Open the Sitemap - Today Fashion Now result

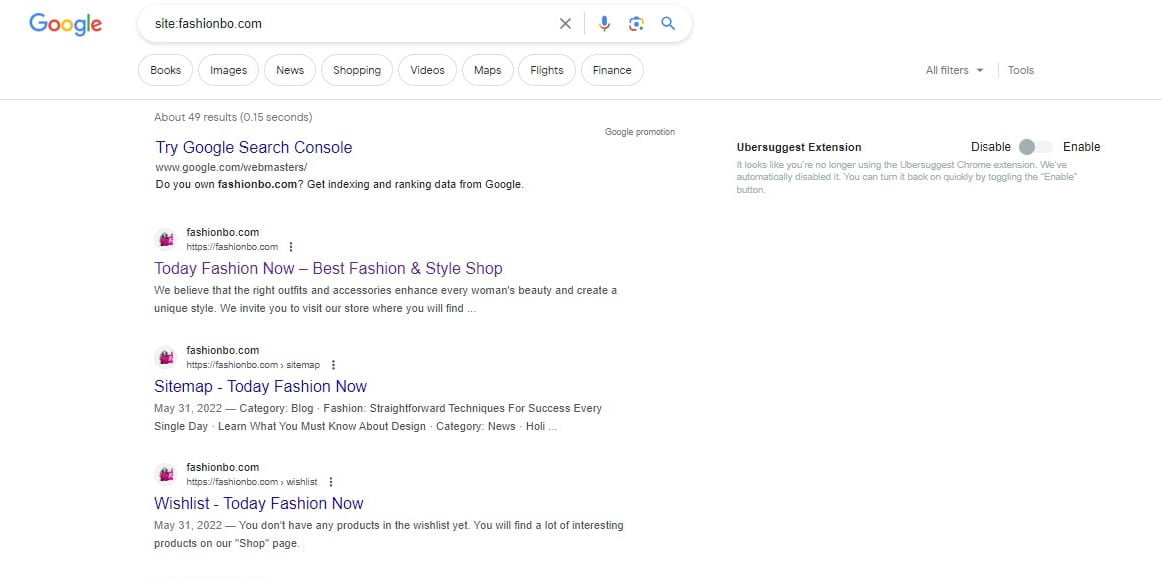click(260, 386)
